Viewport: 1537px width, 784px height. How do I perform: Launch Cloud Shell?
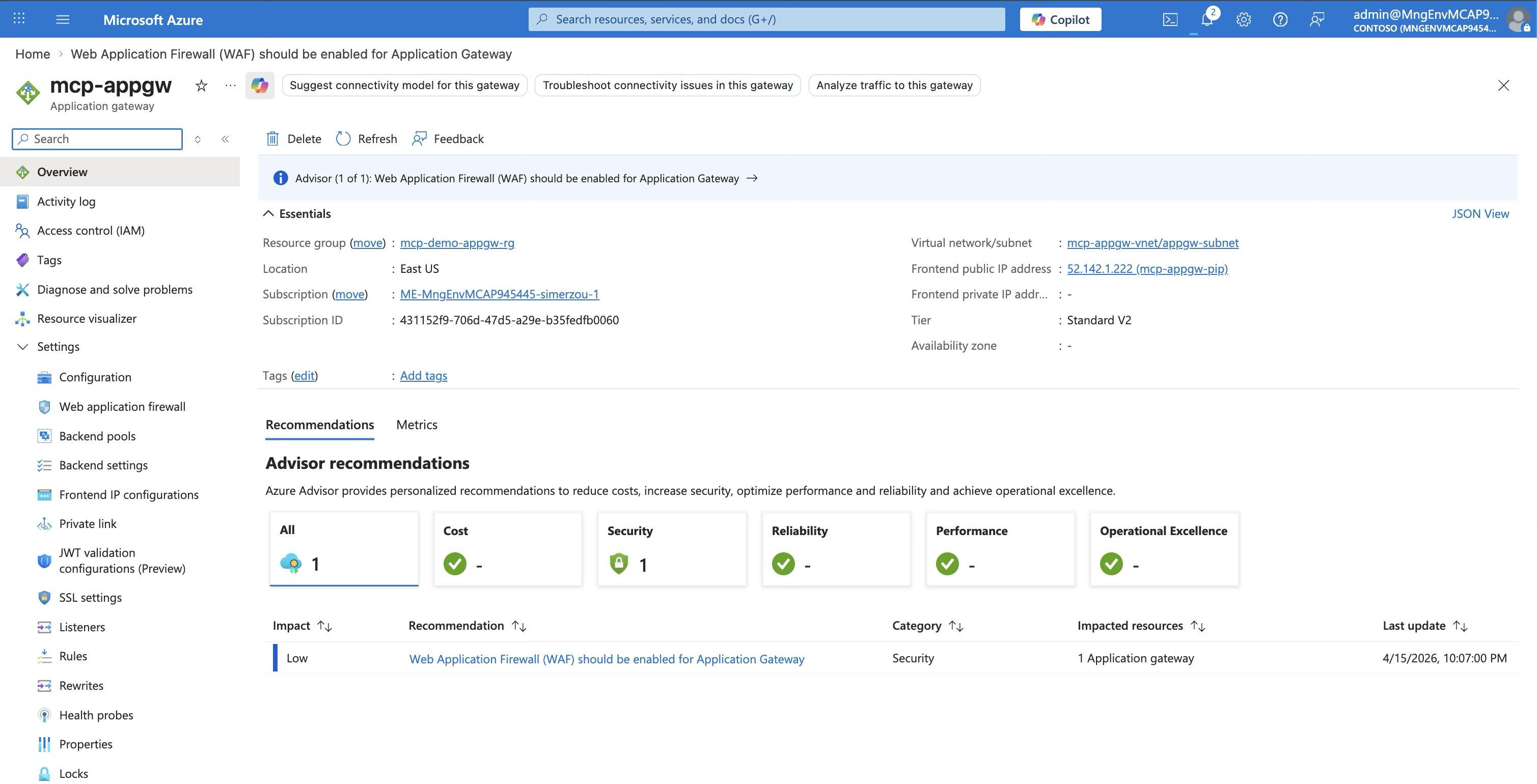pos(1169,18)
